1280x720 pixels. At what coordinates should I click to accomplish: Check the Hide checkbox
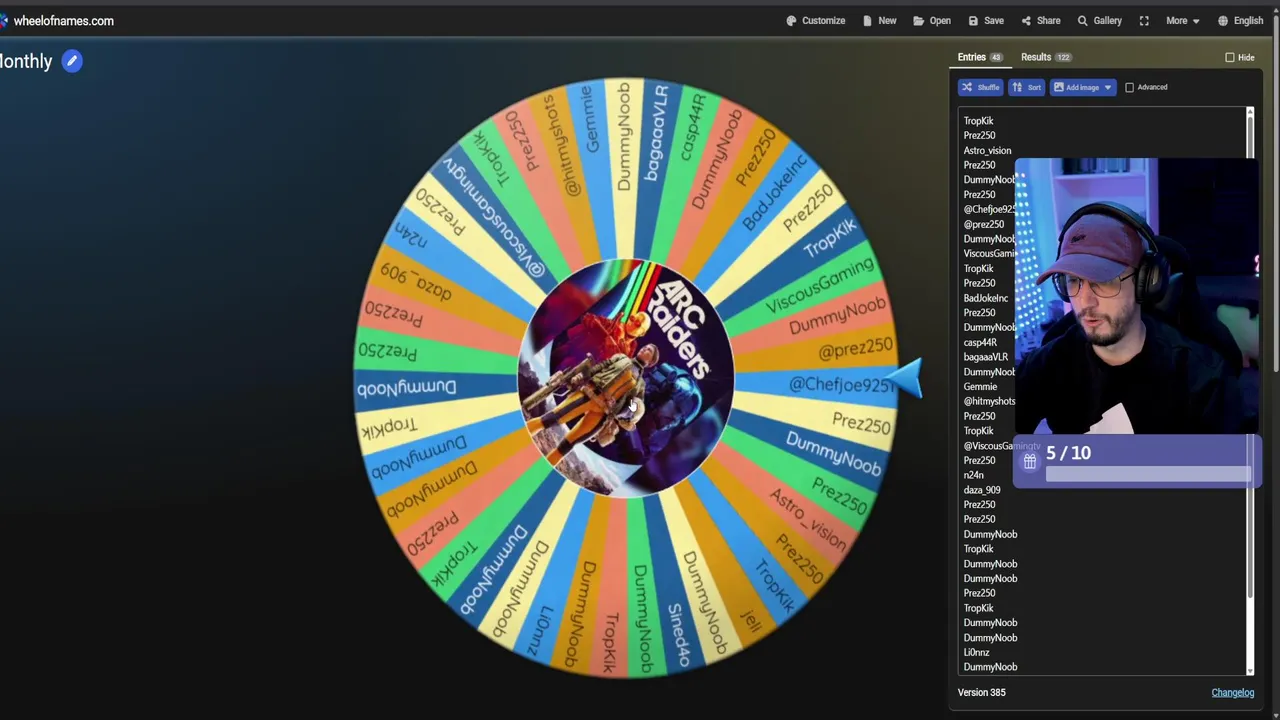pos(1230,57)
